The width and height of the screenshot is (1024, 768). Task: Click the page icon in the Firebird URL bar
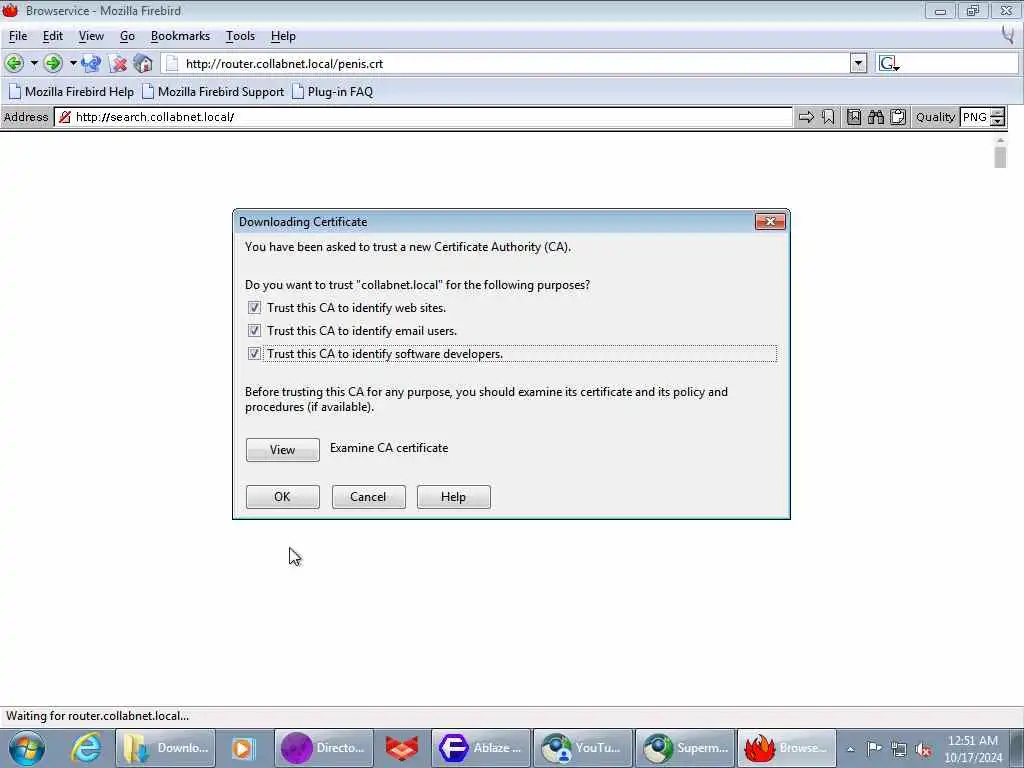tap(172, 63)
